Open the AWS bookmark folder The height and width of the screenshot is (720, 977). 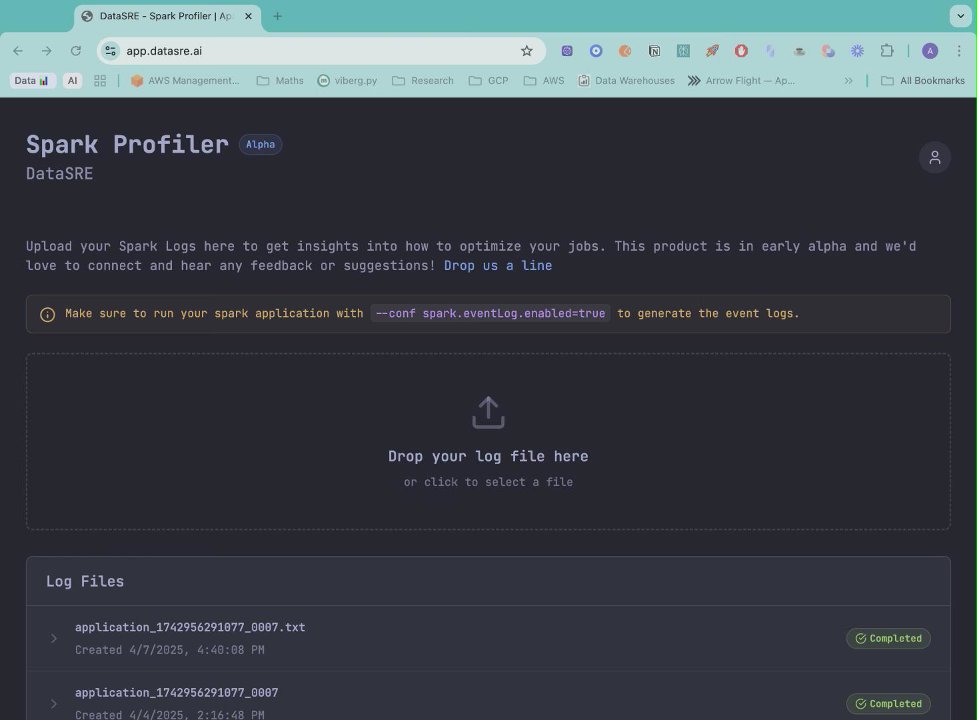pos(544,80)
